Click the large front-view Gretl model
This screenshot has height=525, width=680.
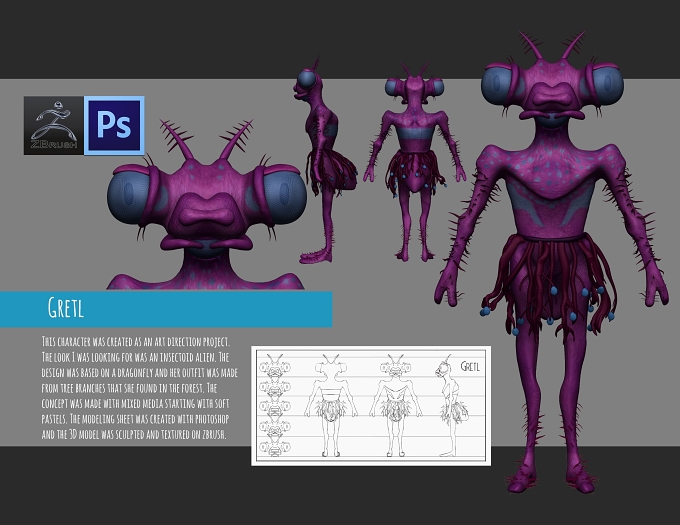[x=552, y=260]
